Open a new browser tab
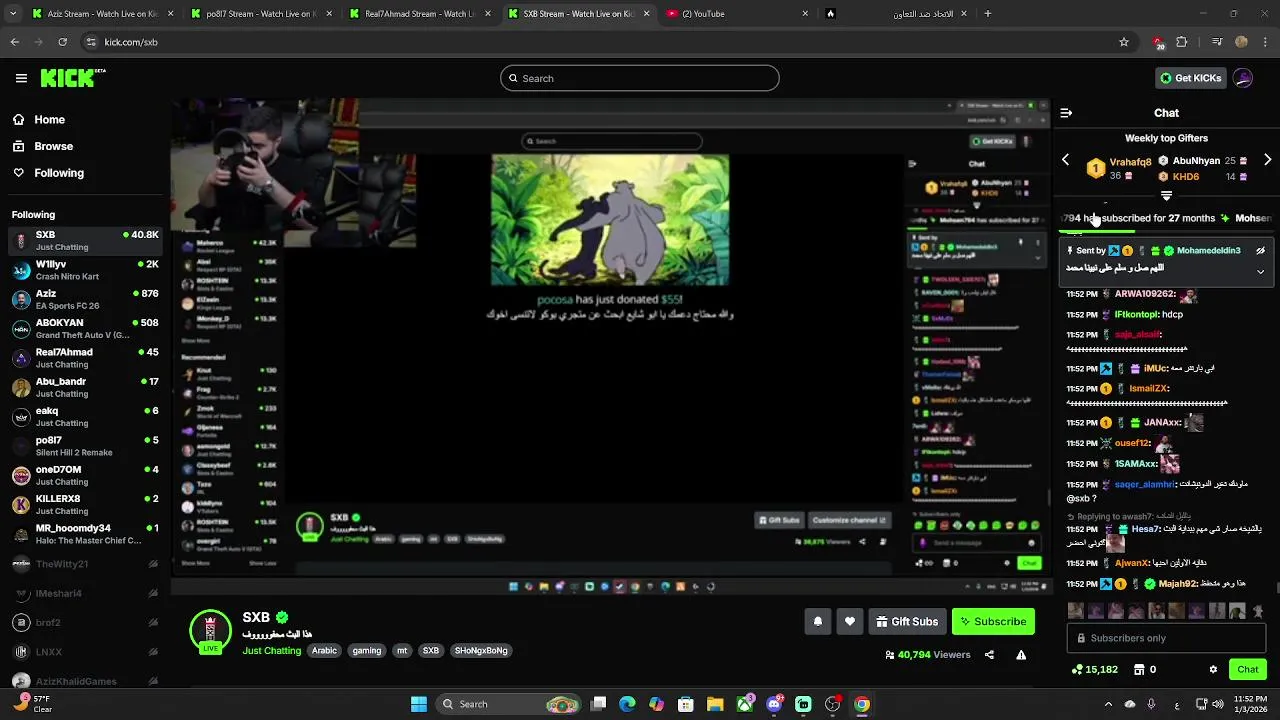 click(x=987, y=14)
